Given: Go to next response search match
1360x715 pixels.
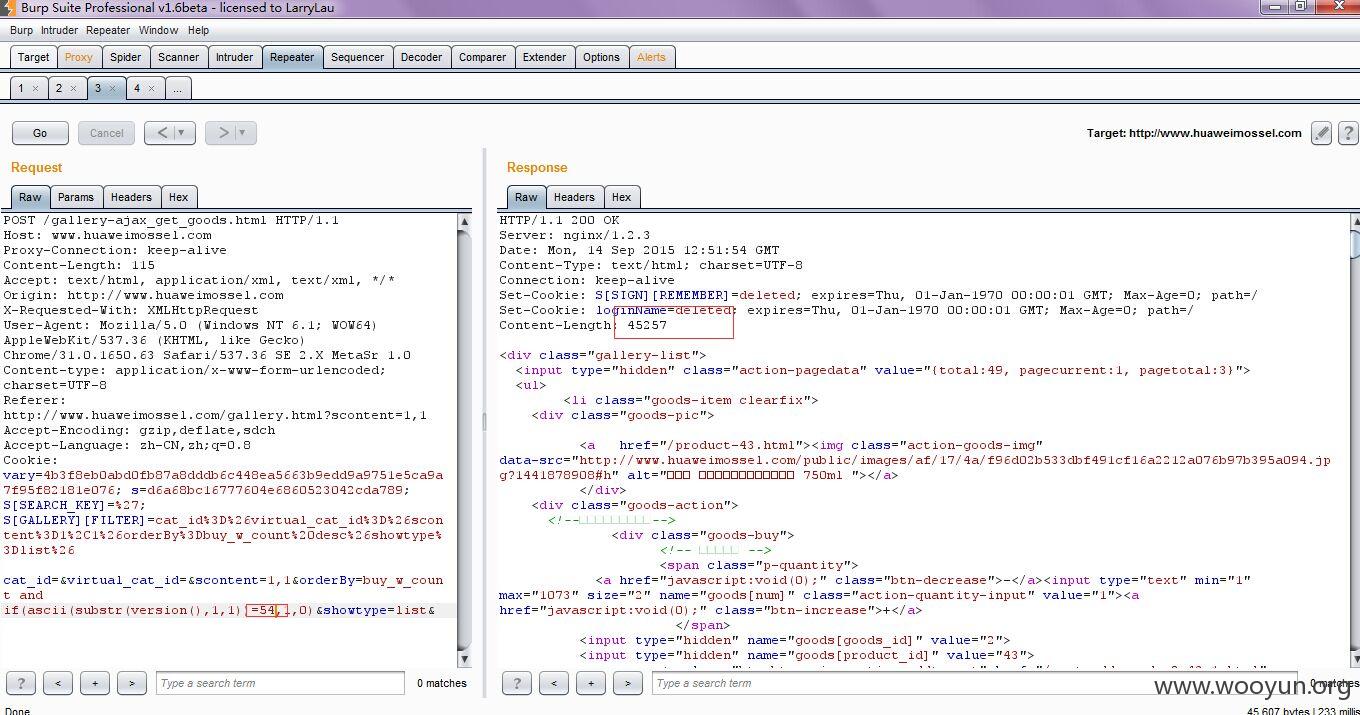Looking at the screenshot, I should 627,684.
